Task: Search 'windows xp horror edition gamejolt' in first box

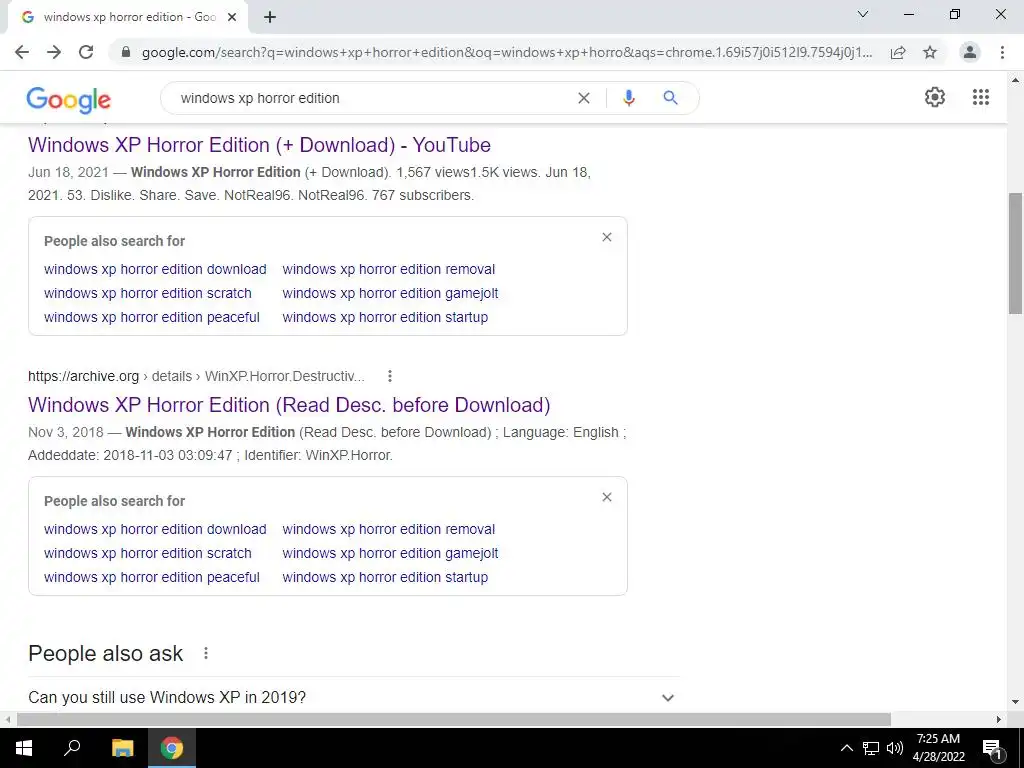Action: pos(390,293)
